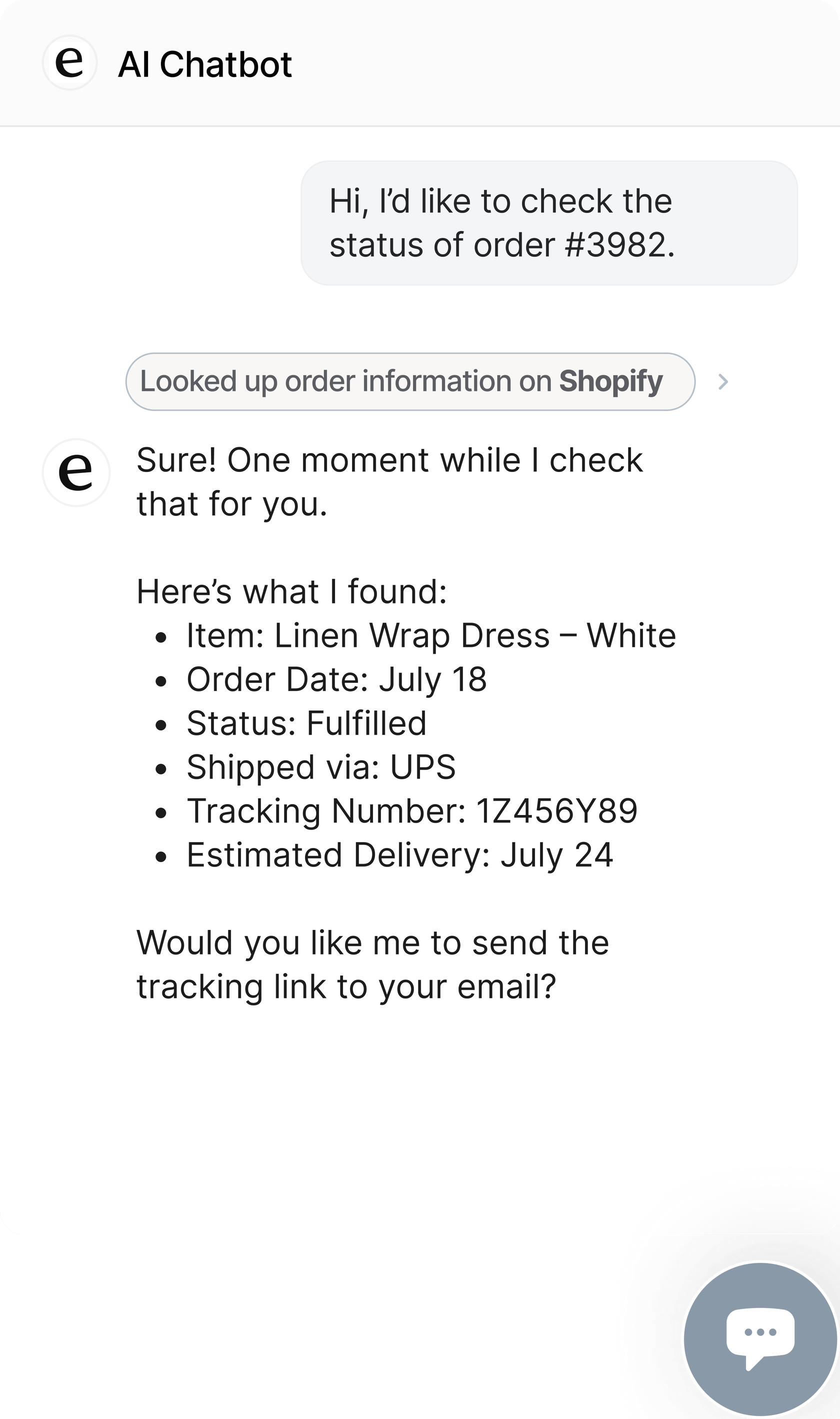Click the 'Estimated Delivery: July 24' entry
The image size is (840, 1419).
[399, 855]
